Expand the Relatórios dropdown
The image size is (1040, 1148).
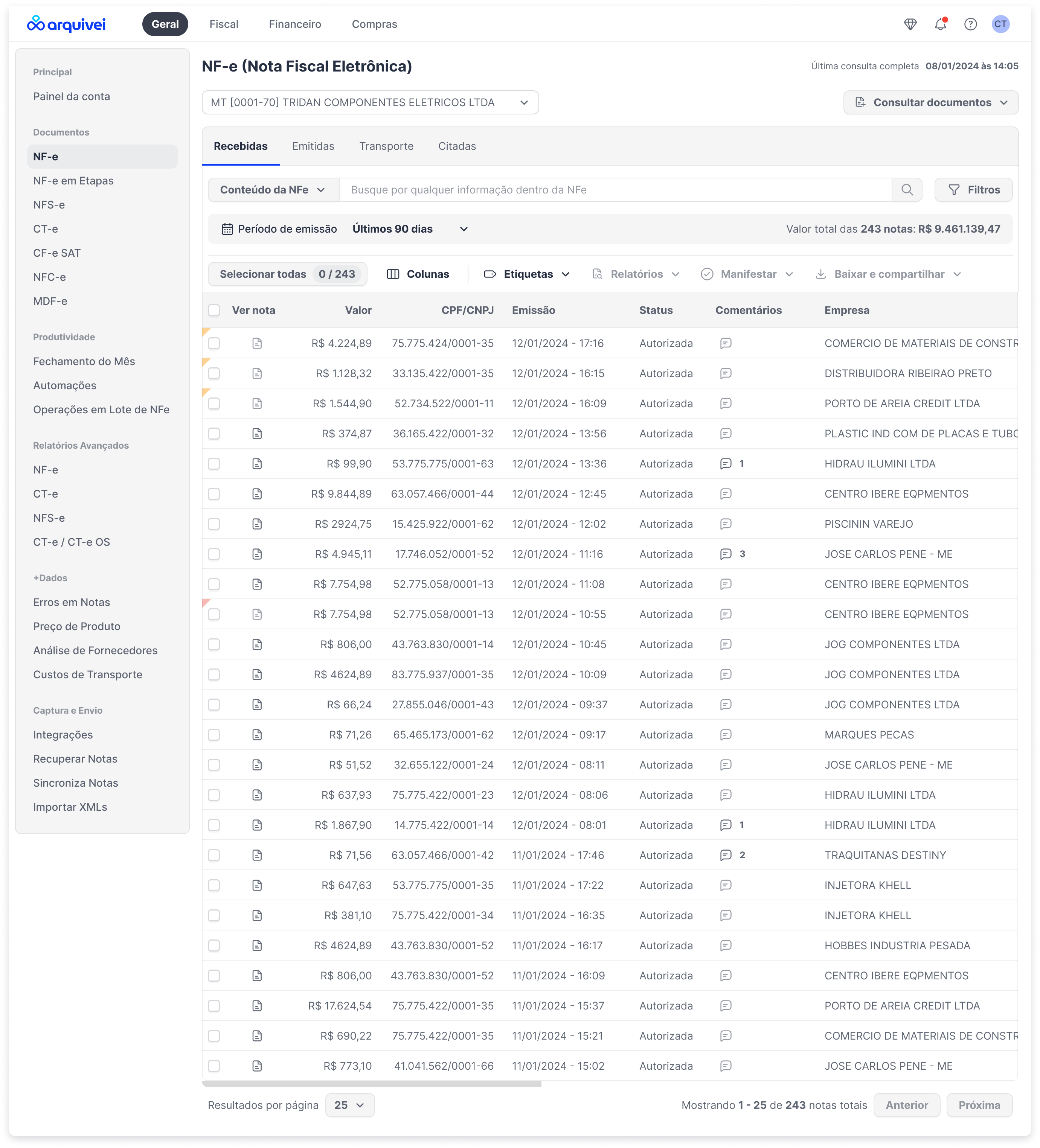(636, 274)
